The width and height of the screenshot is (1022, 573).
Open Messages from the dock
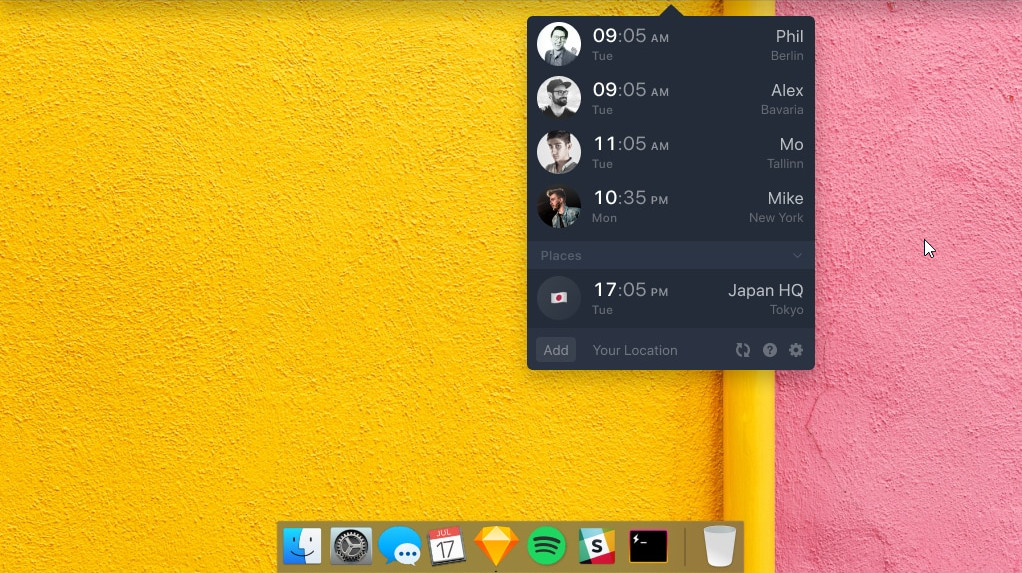[399, 546]
